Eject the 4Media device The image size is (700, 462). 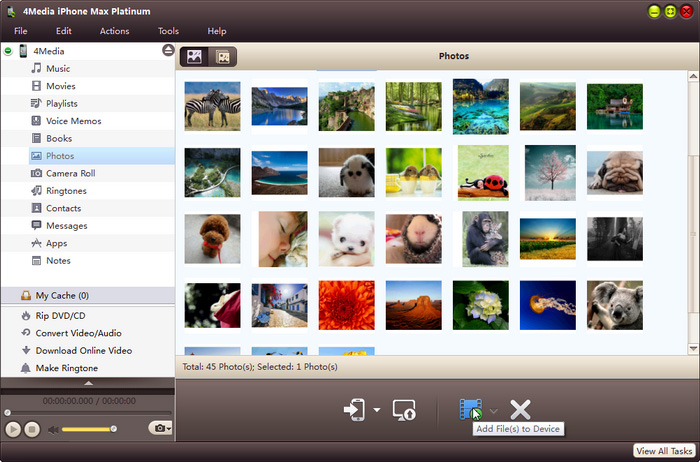coord(167,50)
